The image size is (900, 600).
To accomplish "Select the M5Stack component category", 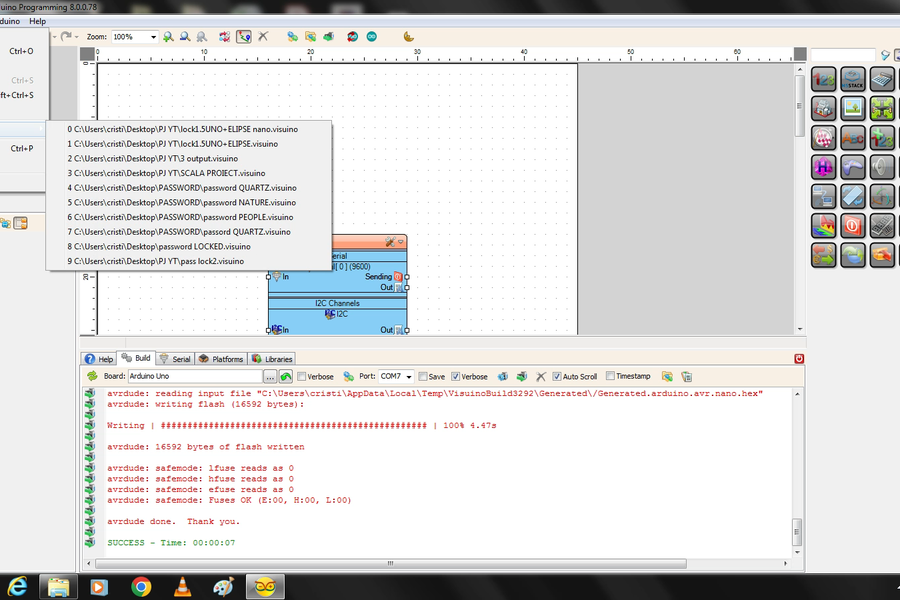I will pos(852,79).
